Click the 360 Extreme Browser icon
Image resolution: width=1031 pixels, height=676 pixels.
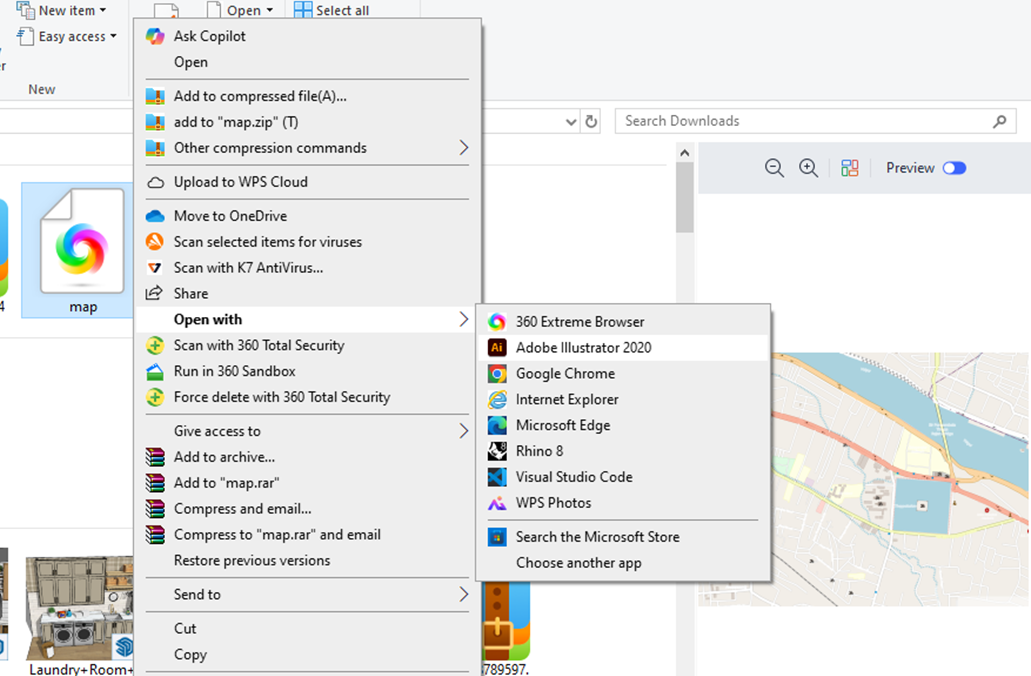497,322
